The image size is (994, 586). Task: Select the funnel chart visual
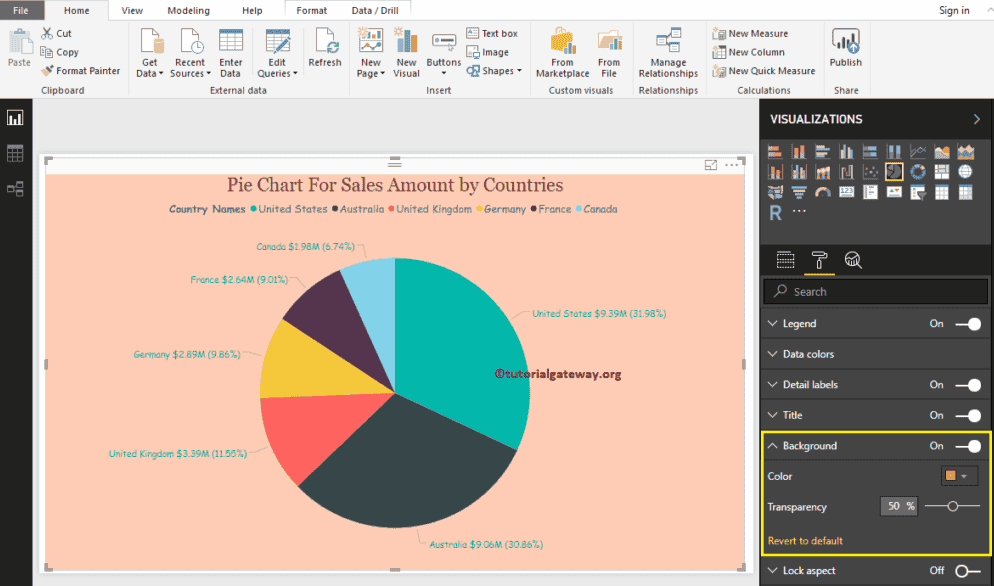799,192
